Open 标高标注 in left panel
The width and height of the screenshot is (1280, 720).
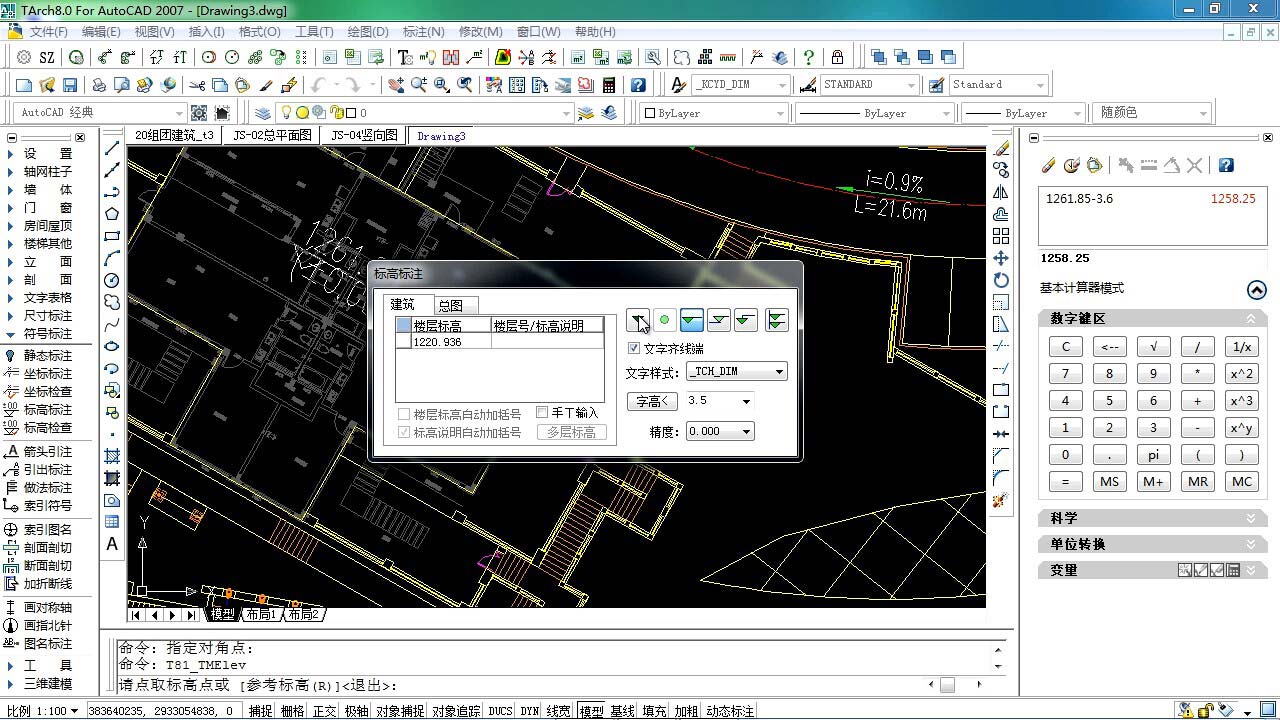click(x=47, y=409)
